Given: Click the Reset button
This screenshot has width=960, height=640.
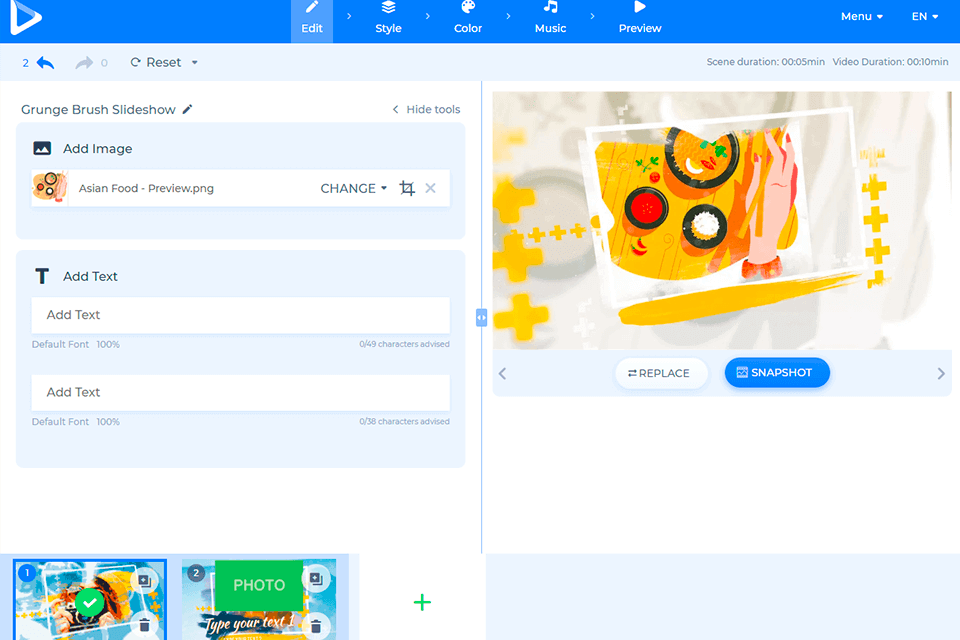Looking at the screenshot, I should coord(156,62).
